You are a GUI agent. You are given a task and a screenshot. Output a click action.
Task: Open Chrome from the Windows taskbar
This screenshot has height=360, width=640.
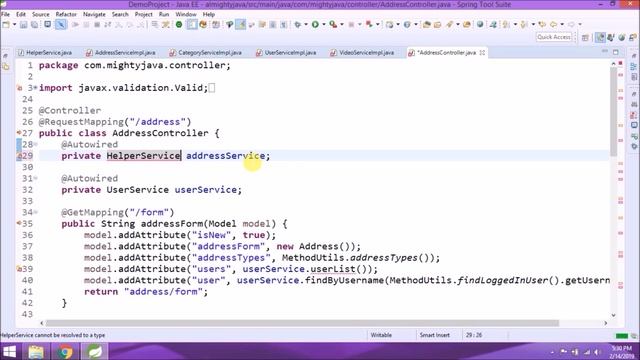click(x=64, y=351)
